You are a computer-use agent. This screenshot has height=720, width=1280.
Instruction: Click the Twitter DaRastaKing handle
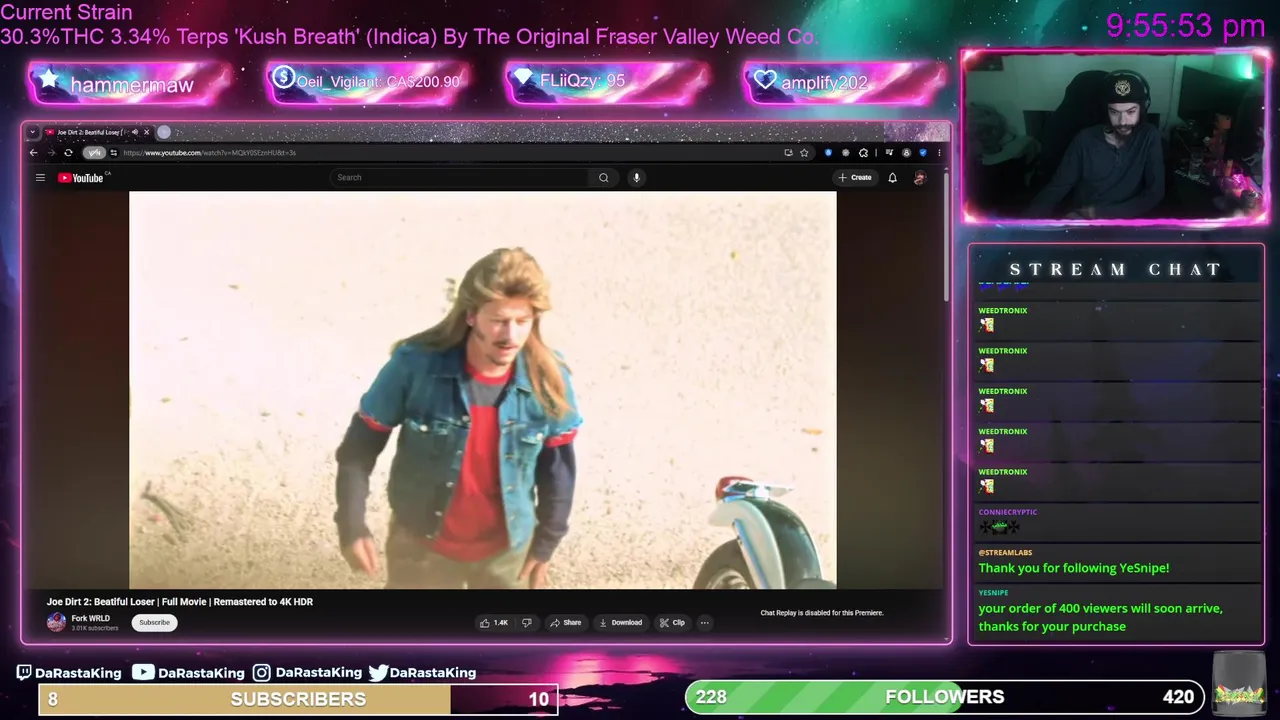[422, 673]
